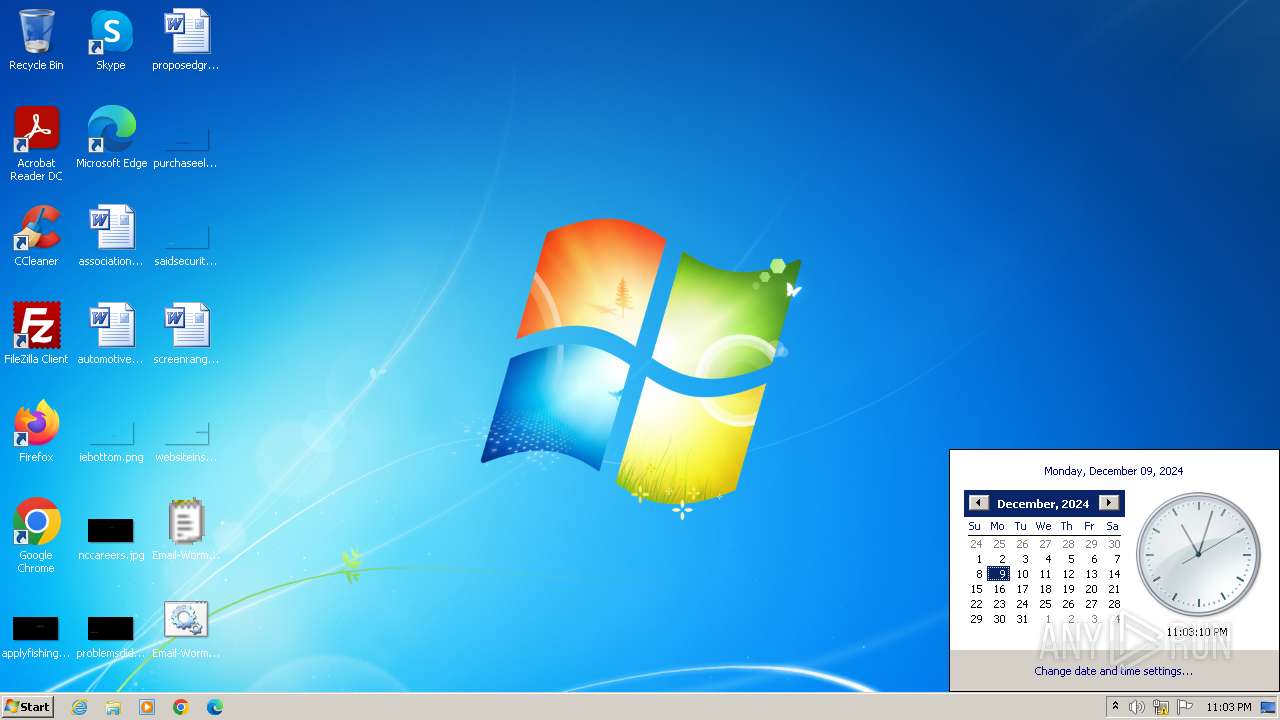Select December 13 in calendar

pos(1091,574)
